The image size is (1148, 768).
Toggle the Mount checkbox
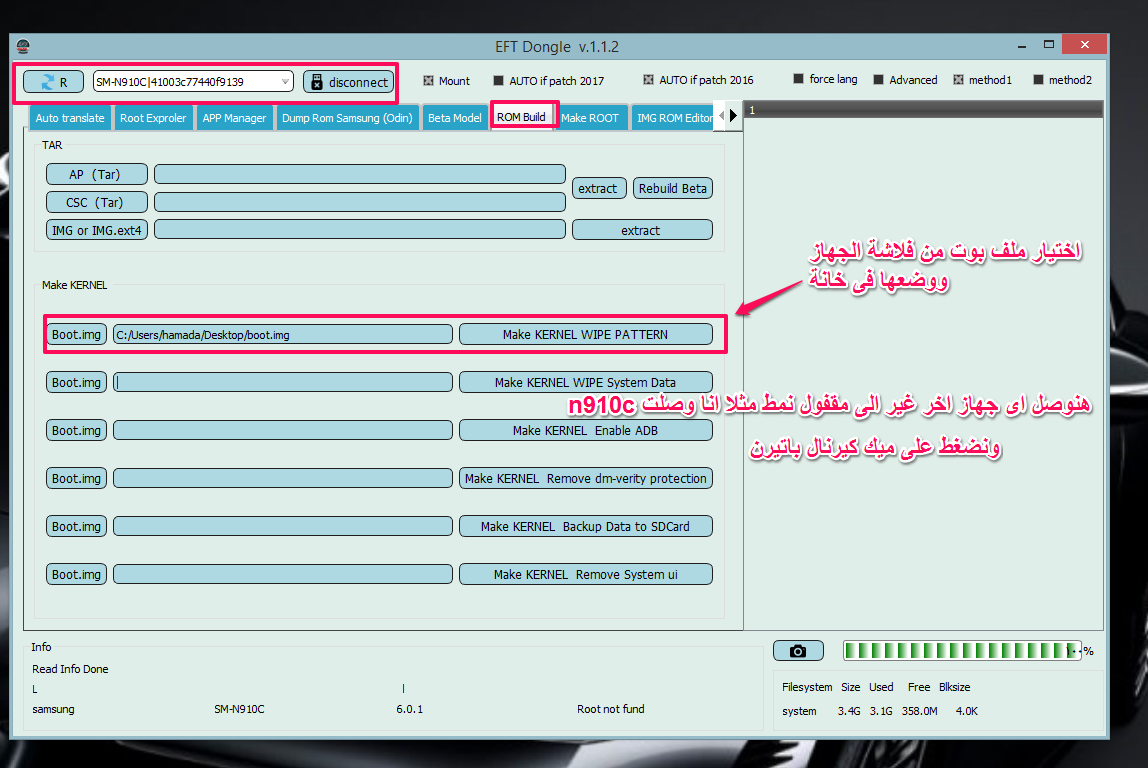[428, 81]
